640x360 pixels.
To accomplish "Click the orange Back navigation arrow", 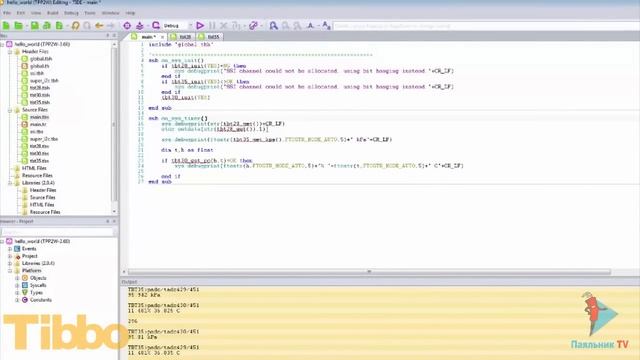I will coord(99,26).
